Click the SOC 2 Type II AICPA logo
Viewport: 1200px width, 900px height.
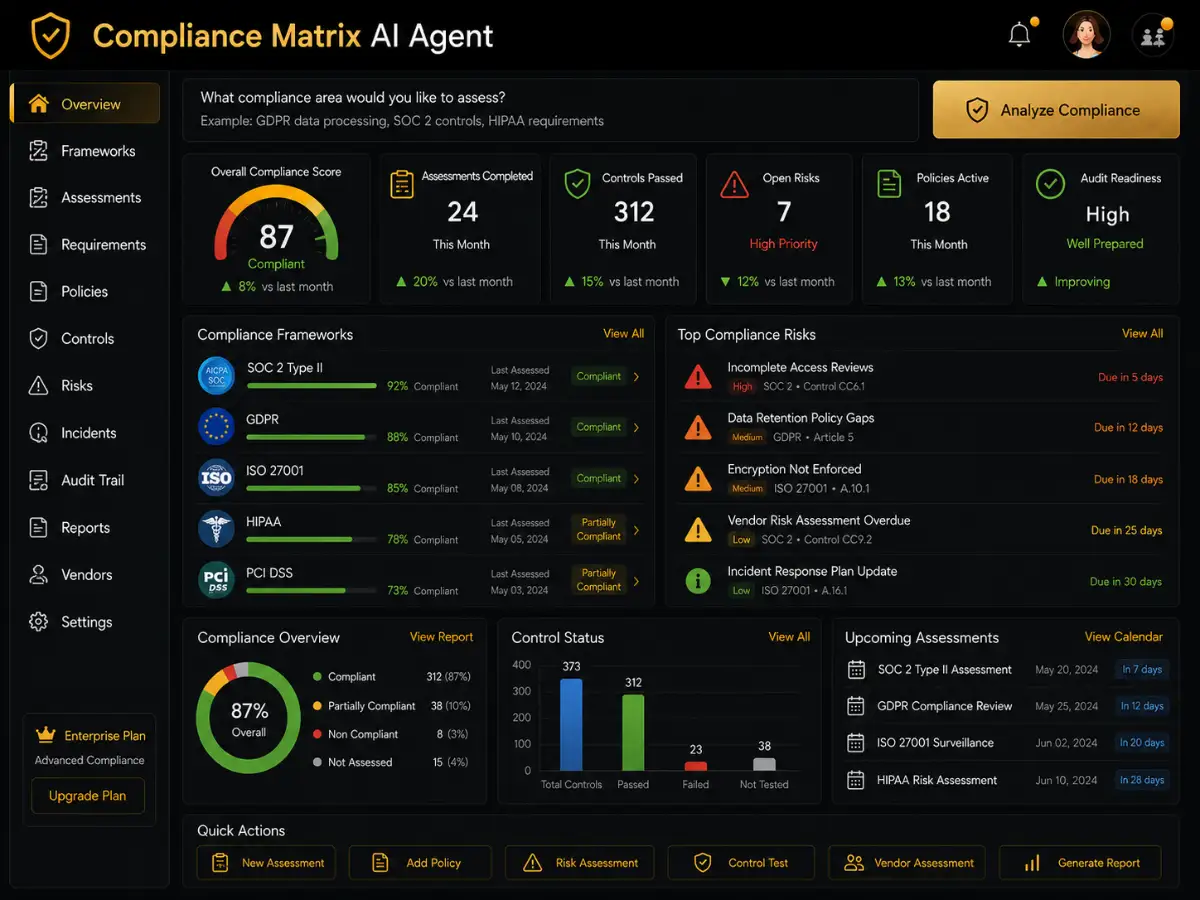tap(216, 375)
